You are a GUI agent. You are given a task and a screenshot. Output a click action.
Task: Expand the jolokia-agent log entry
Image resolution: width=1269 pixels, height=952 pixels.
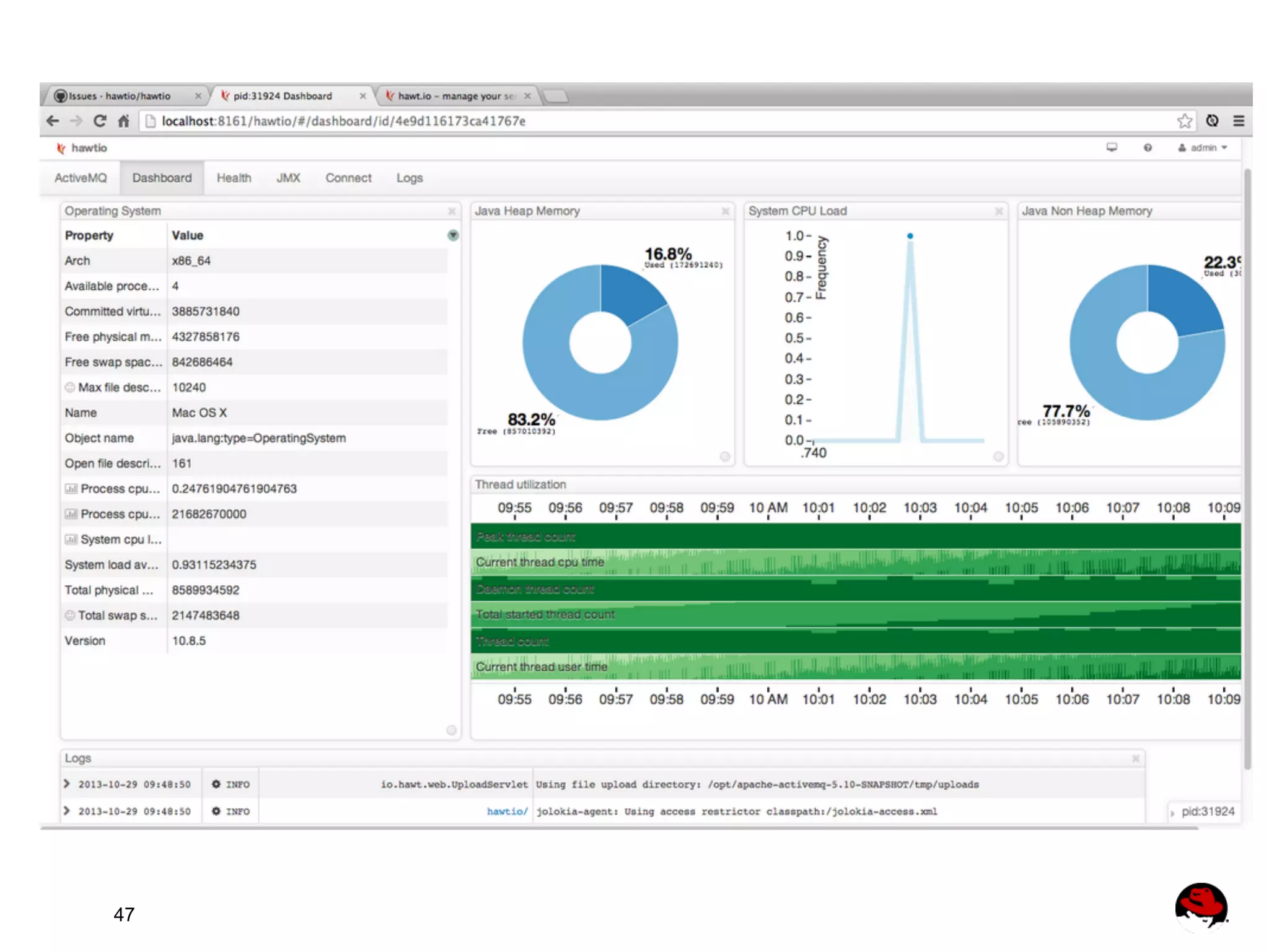pyautogui.click(x=67, y=811)
